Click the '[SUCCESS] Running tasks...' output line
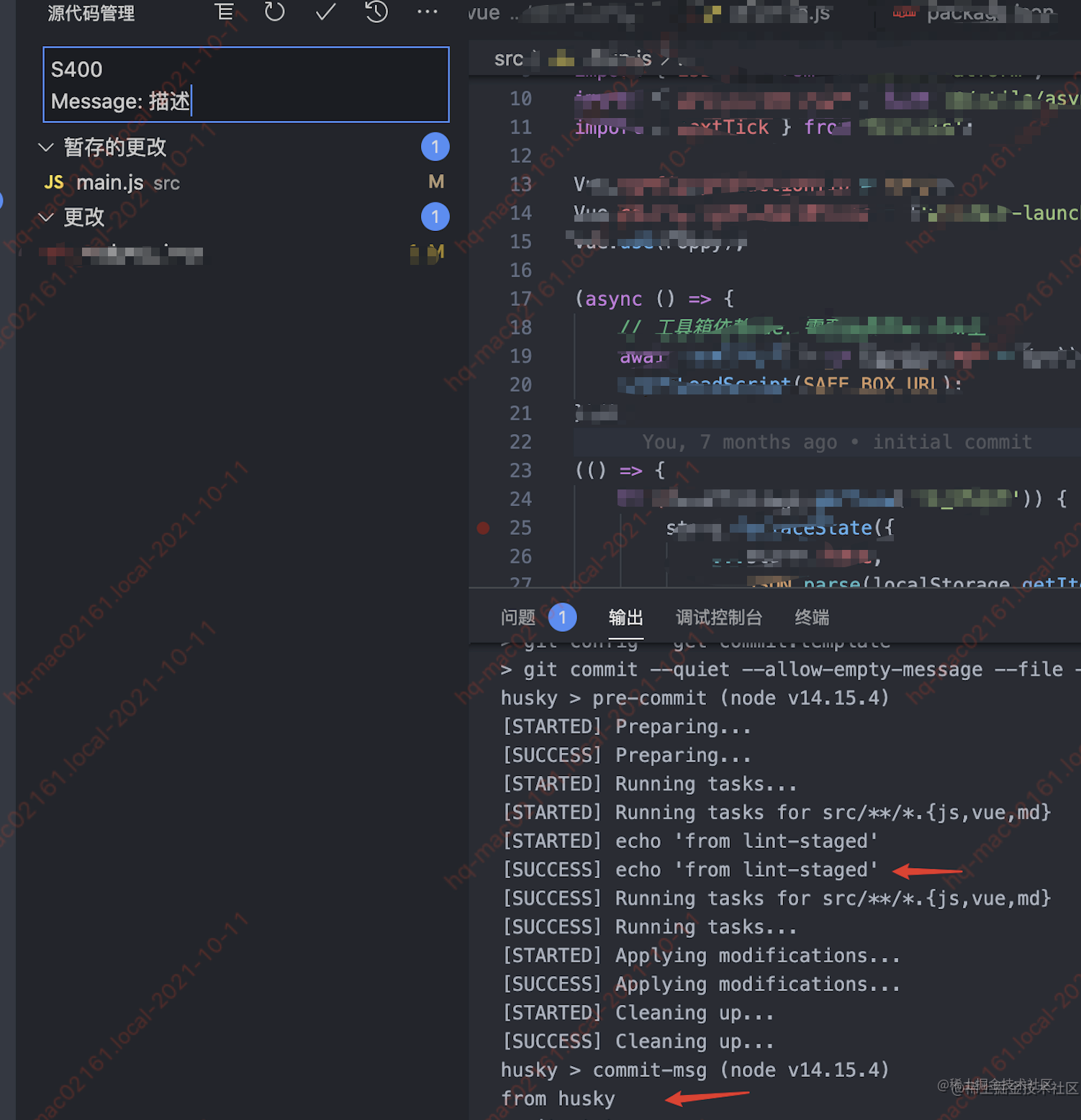This screenshot has height=1120, width=1081. 649,927
